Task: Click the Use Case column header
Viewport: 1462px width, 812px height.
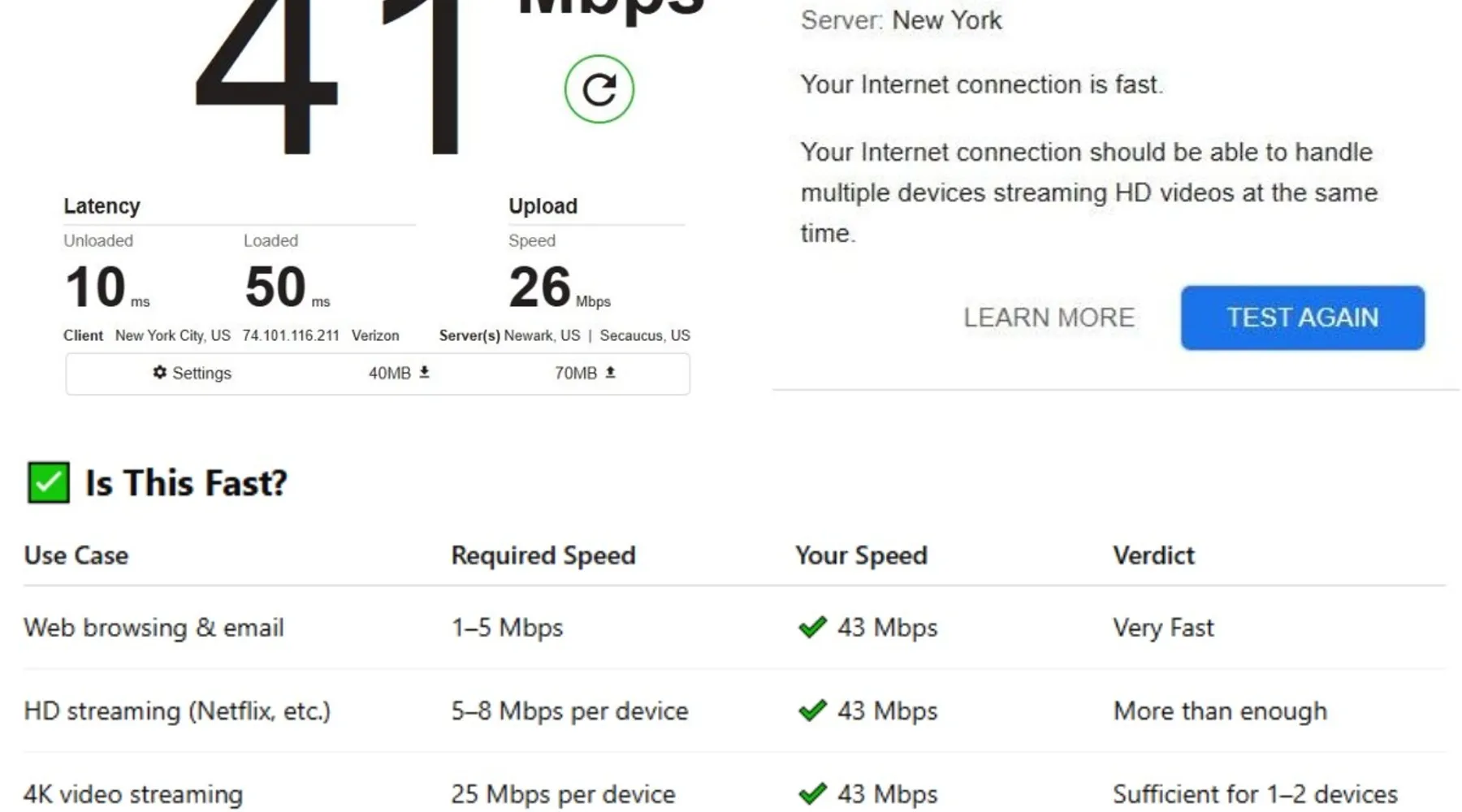Action: pyautogui.click(x=76, y=555)
